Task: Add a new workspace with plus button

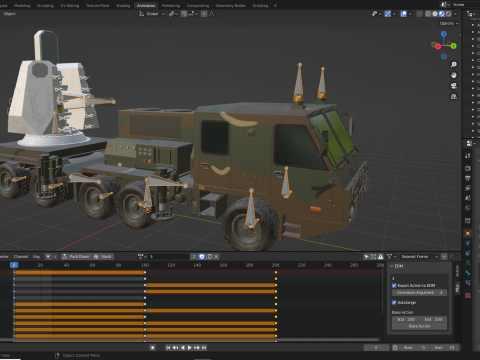Action: click(275, 5)
